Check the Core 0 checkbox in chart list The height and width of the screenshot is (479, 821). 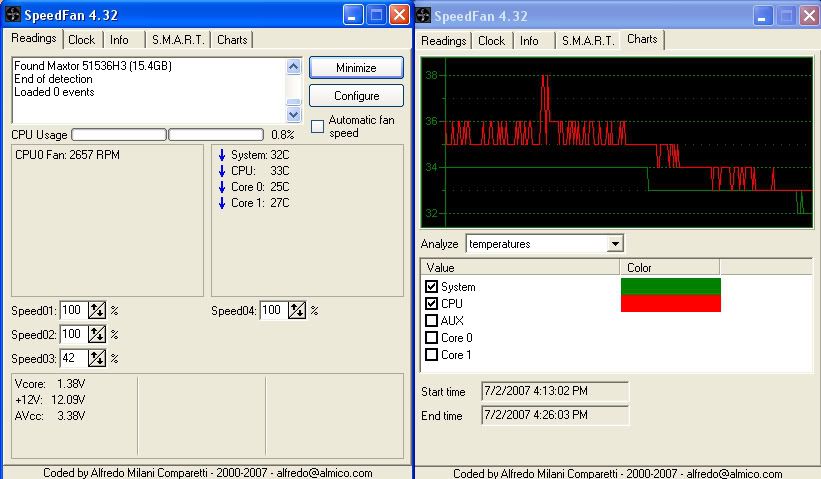(431, 338)
